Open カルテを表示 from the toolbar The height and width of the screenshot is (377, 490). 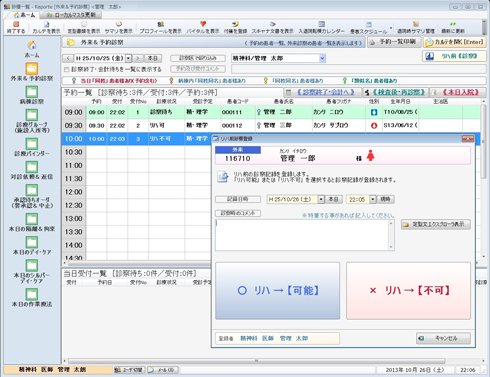[x=46, y=27]
